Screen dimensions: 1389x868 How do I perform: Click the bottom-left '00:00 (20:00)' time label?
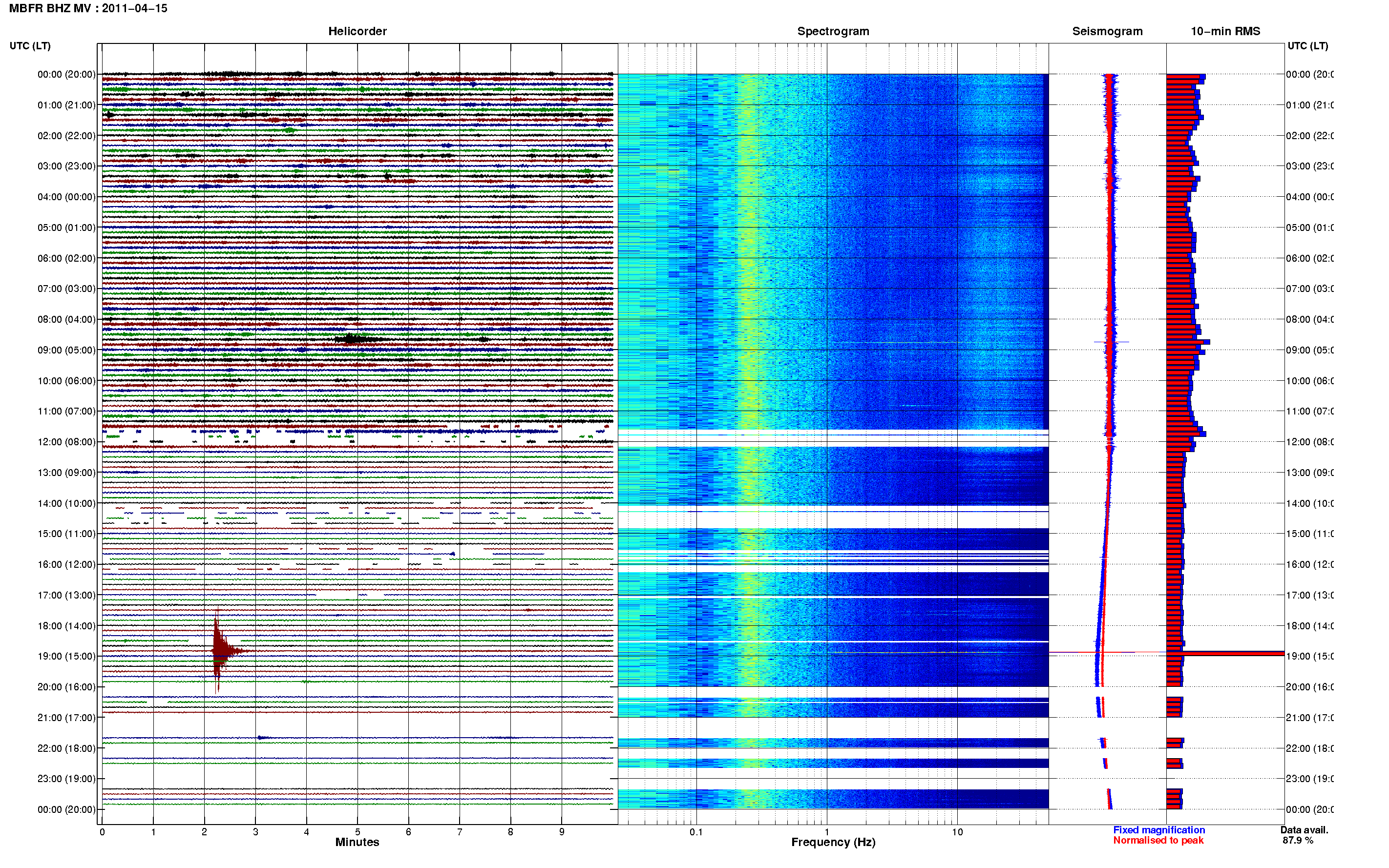point(66,809)
